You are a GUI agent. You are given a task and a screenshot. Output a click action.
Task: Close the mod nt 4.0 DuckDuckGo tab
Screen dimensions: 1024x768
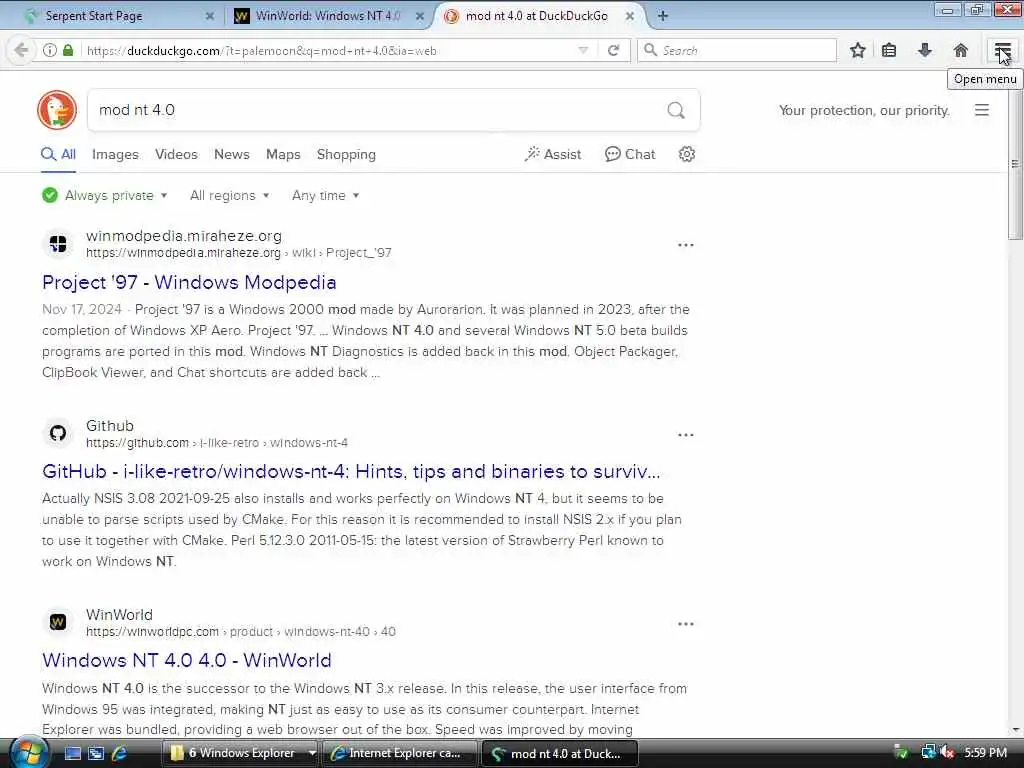pyautogui.click(x=630, y=16)
